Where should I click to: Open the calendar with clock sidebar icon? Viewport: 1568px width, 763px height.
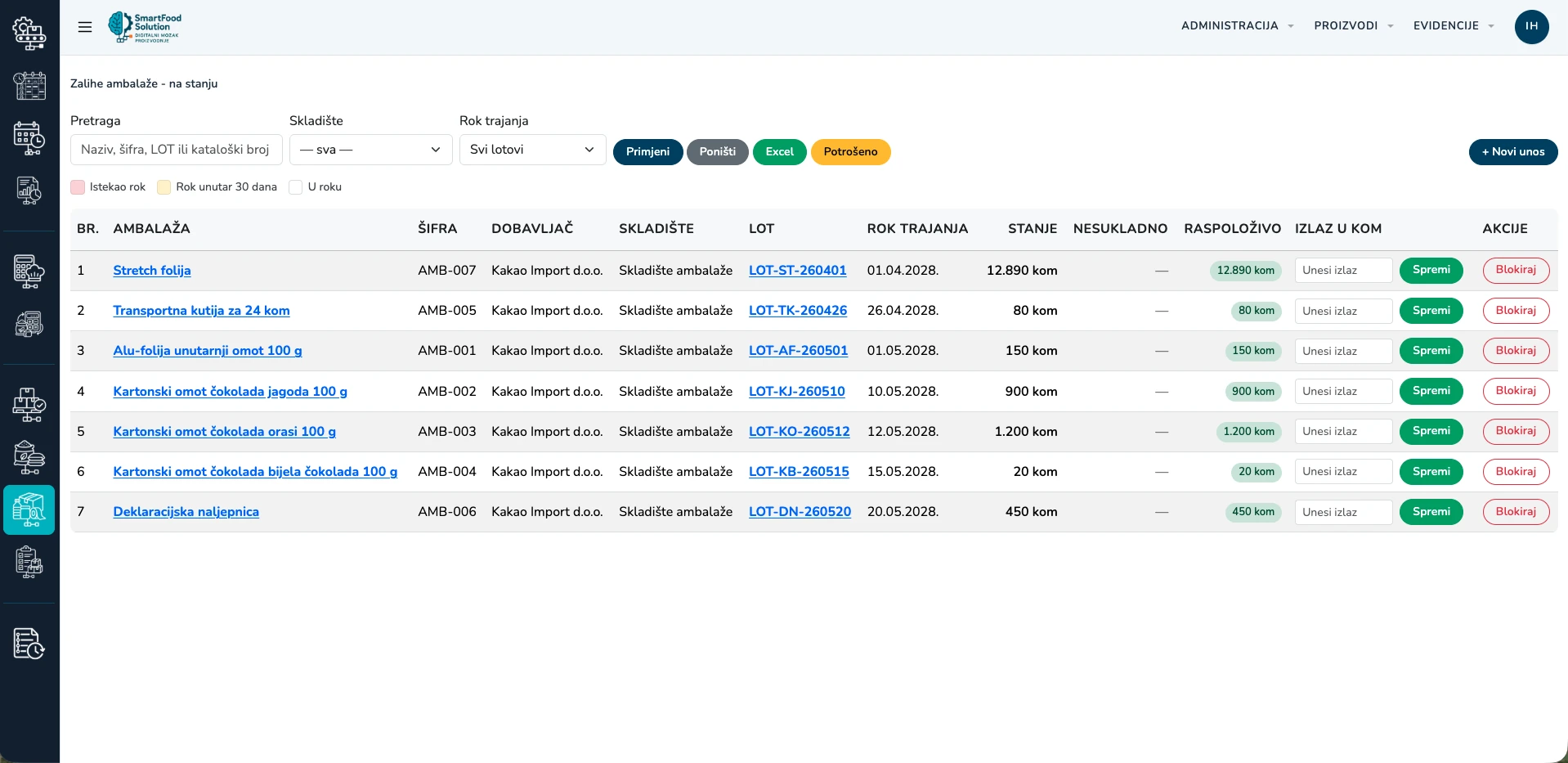[29, 138]
